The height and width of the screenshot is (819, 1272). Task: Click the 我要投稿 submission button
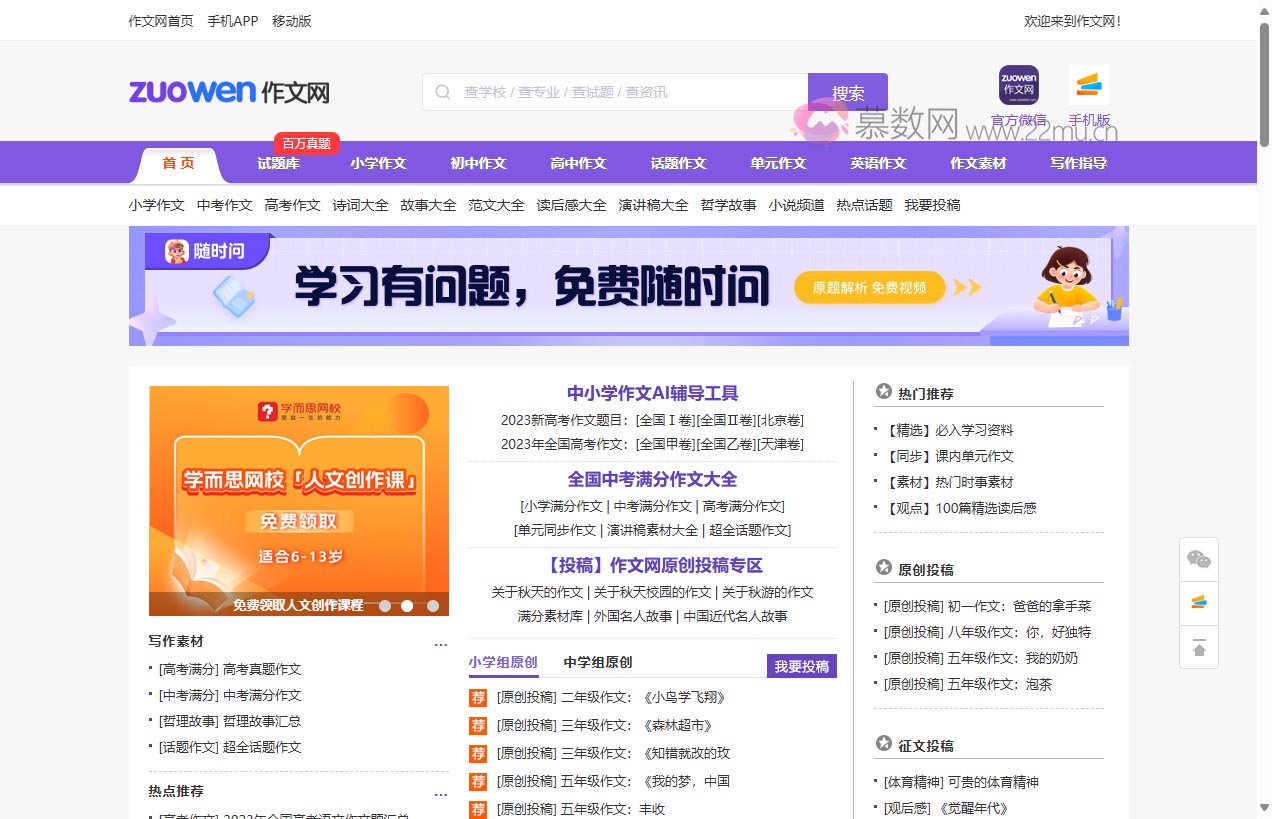801,665
